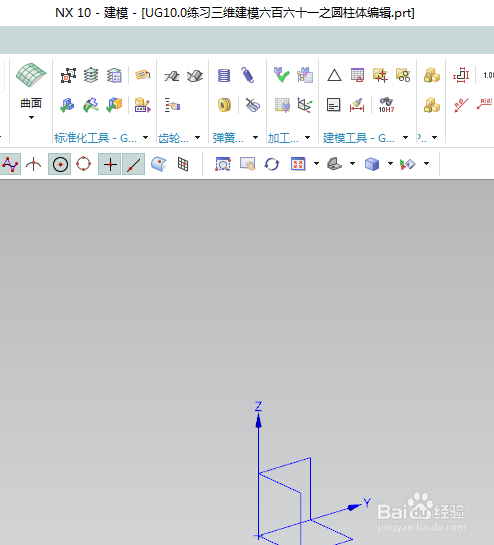Open the fit view dropdown arrow
Image resolution: width=494 pixels, height=545 pixels.
pos(316,163)
